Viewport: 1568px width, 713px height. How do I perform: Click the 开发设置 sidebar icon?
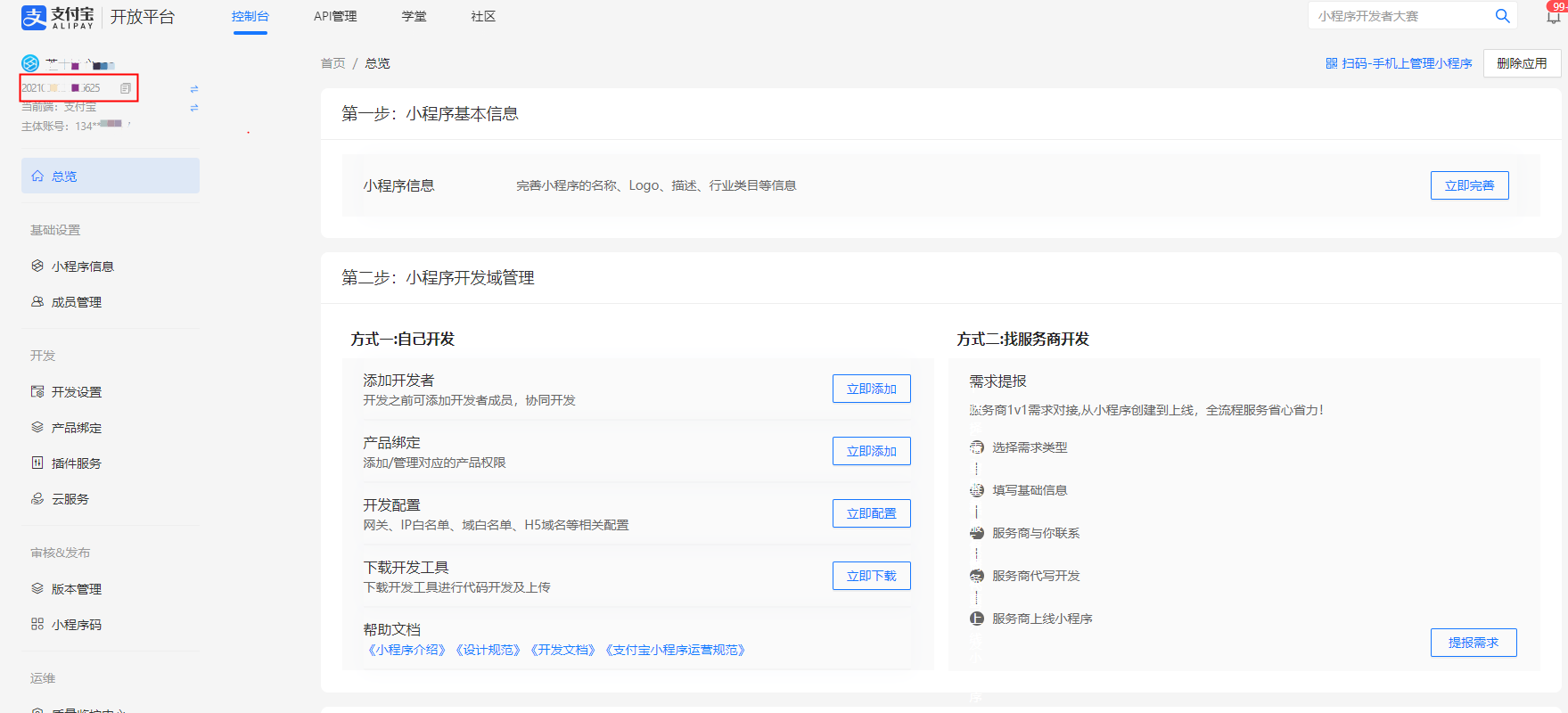click(x=37, y=391)
